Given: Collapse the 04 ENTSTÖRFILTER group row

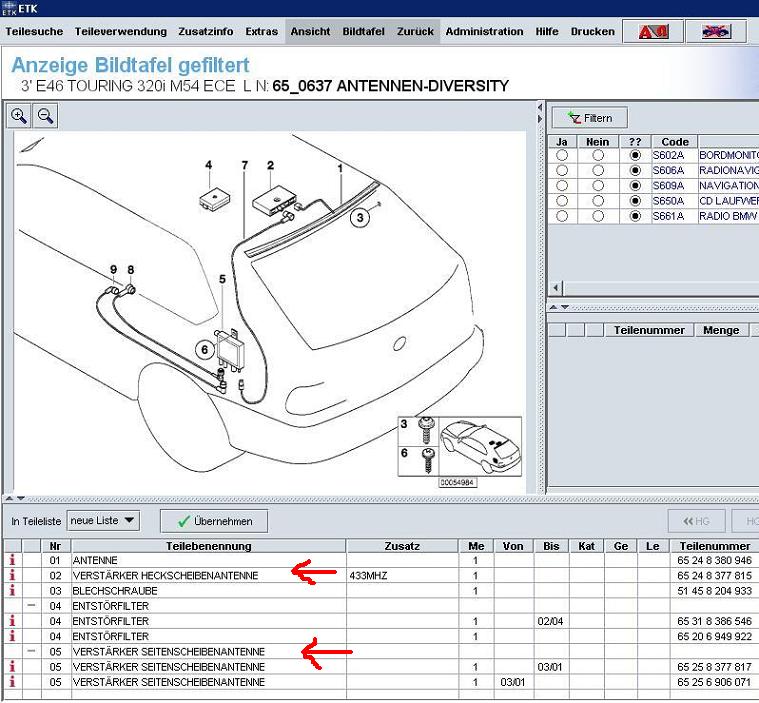Looking at the screenshot, I should [31, 606].
